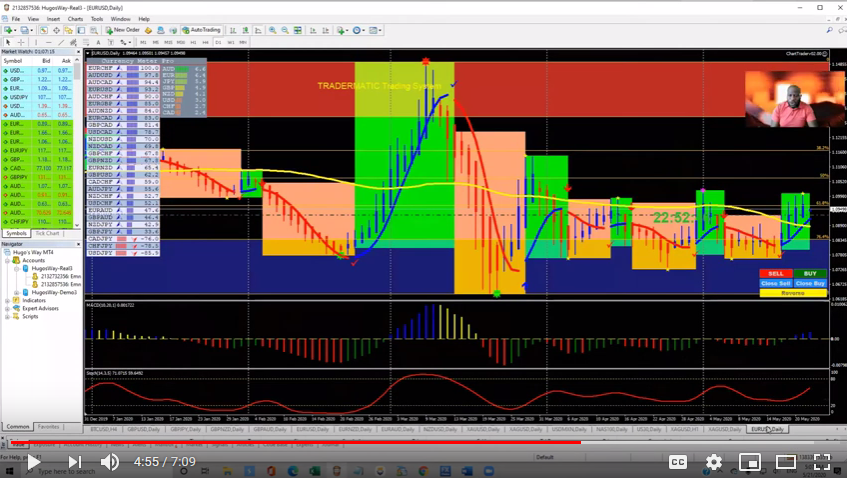Switch to the Tick Chart tab
Image resolution: width=847 pixels, height=478 pixels.
[47, 233]
